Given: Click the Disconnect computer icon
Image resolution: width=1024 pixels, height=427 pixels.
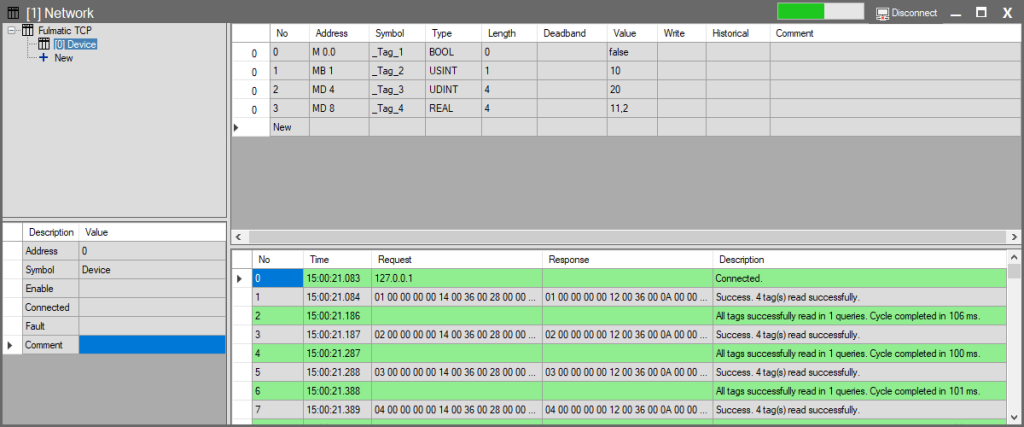Looking at the screenshot, I should coord(882,13).
